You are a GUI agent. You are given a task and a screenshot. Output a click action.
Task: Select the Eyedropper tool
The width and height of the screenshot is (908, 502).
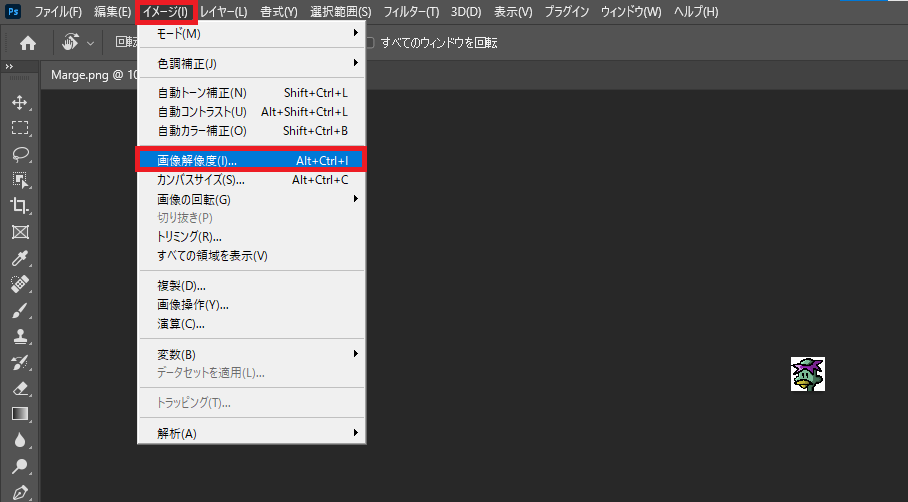coord(20,258)
